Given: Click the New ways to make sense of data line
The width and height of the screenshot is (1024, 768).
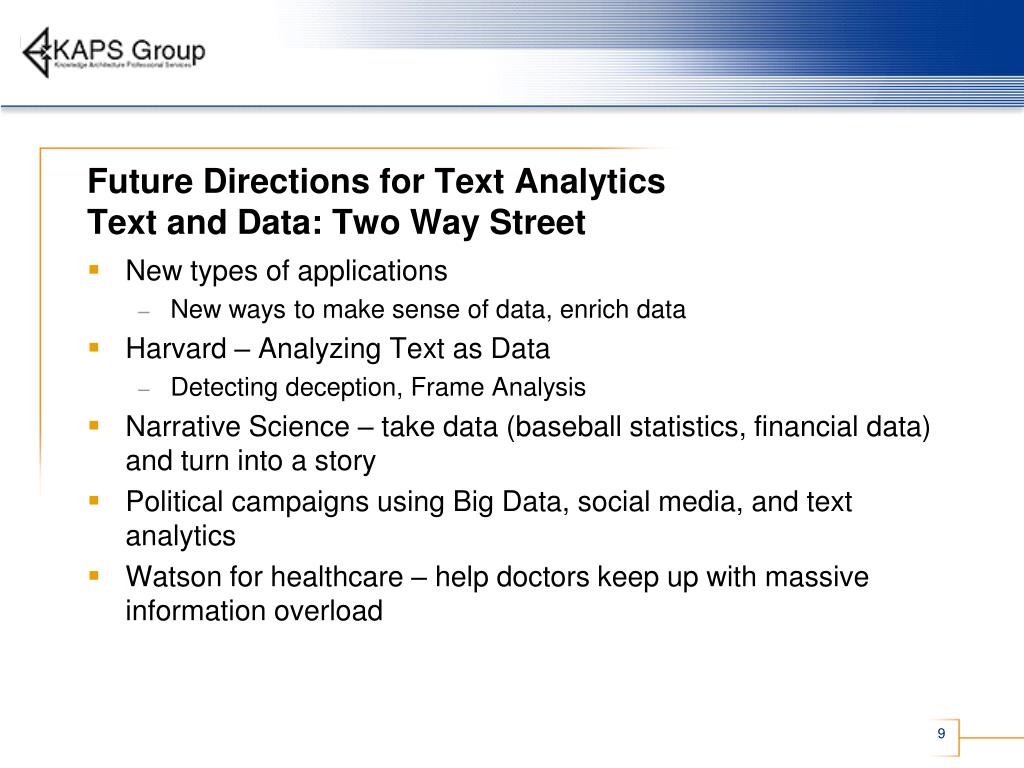Looking at the screenshot, I should pyautogui.click(x=428, y=310).
